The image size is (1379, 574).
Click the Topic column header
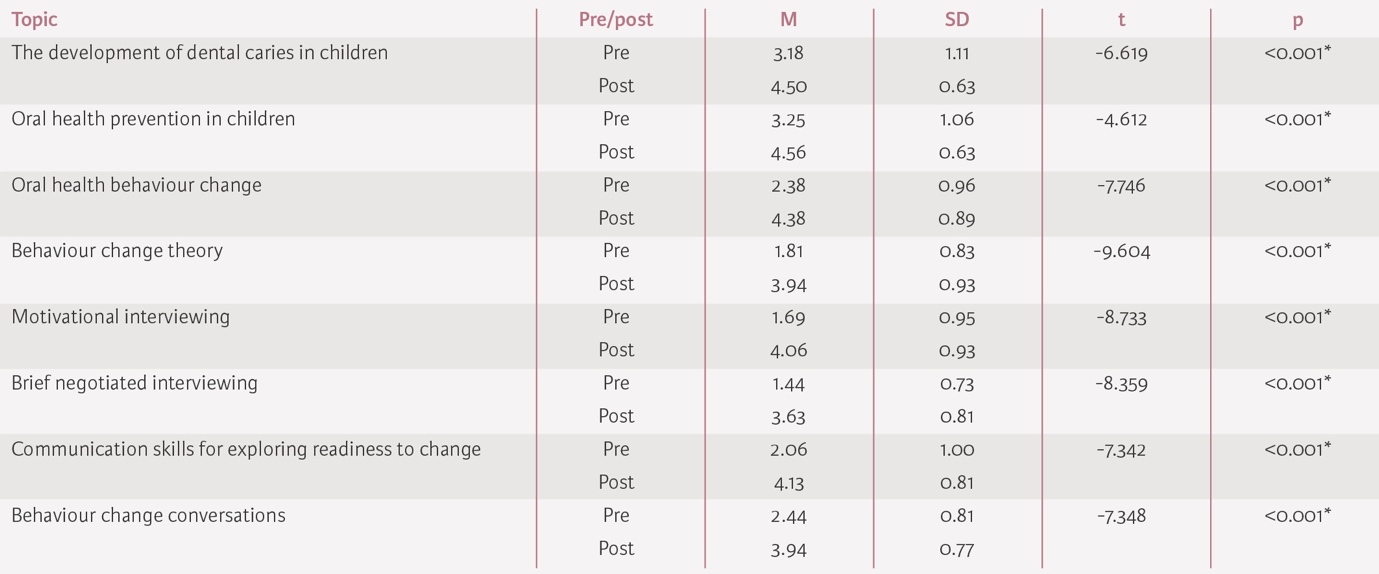point(35,20)
